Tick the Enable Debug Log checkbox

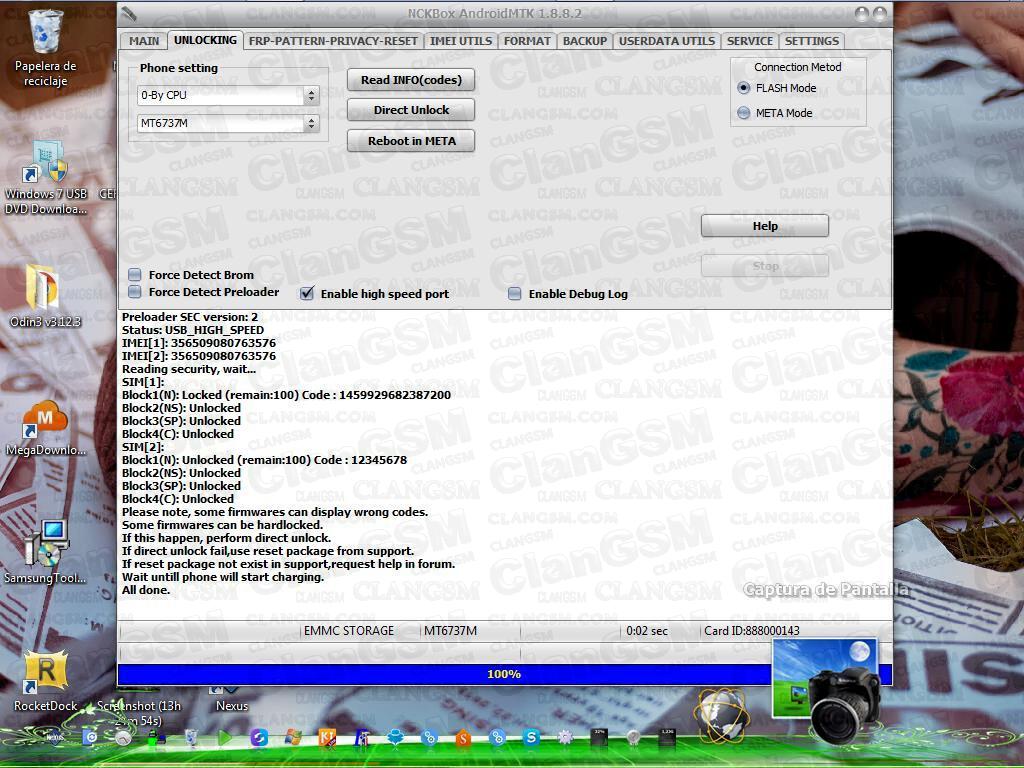(515, 294)
